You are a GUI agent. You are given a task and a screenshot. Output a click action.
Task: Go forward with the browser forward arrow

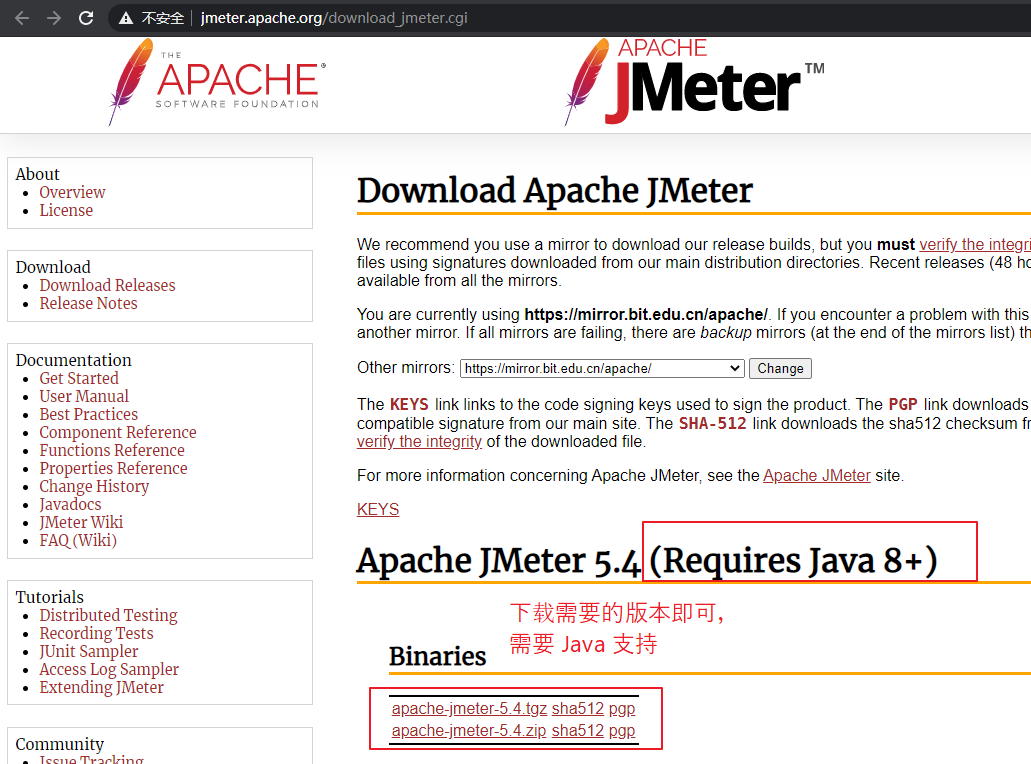tap(54, 18)
